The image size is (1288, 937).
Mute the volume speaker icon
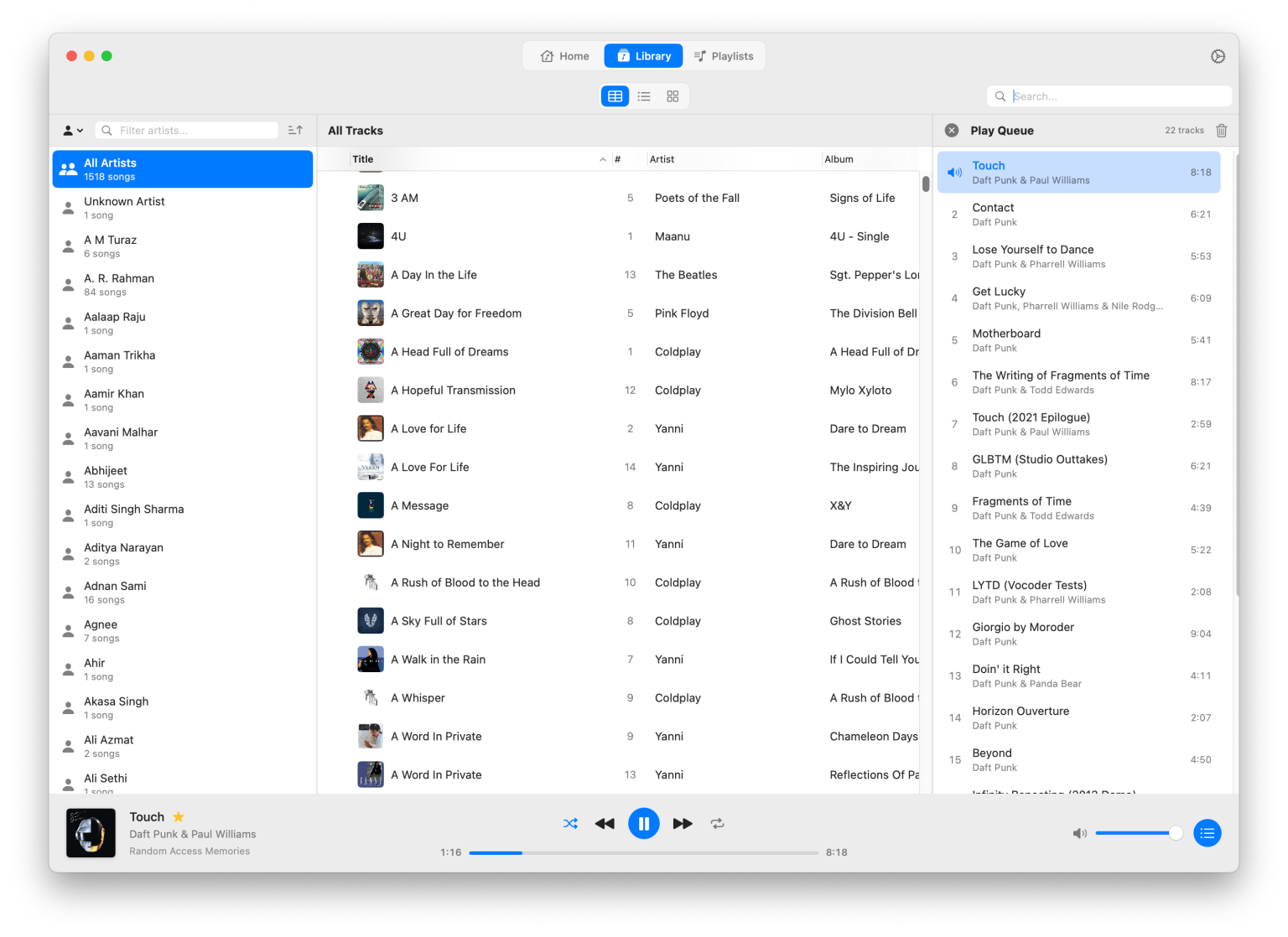point(1079,833)
